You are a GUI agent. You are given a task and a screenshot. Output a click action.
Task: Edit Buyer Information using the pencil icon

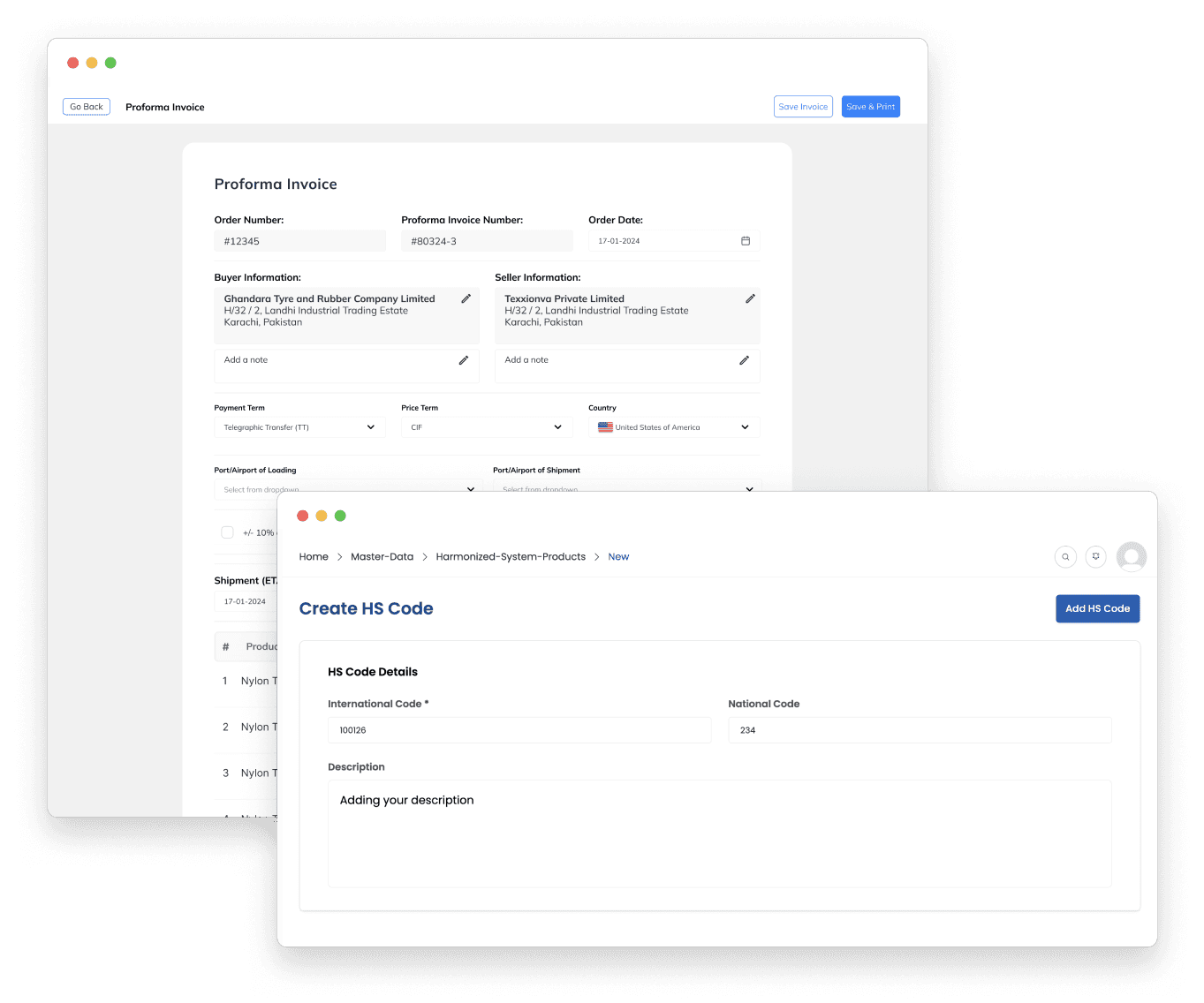click(x=466, y=298)
